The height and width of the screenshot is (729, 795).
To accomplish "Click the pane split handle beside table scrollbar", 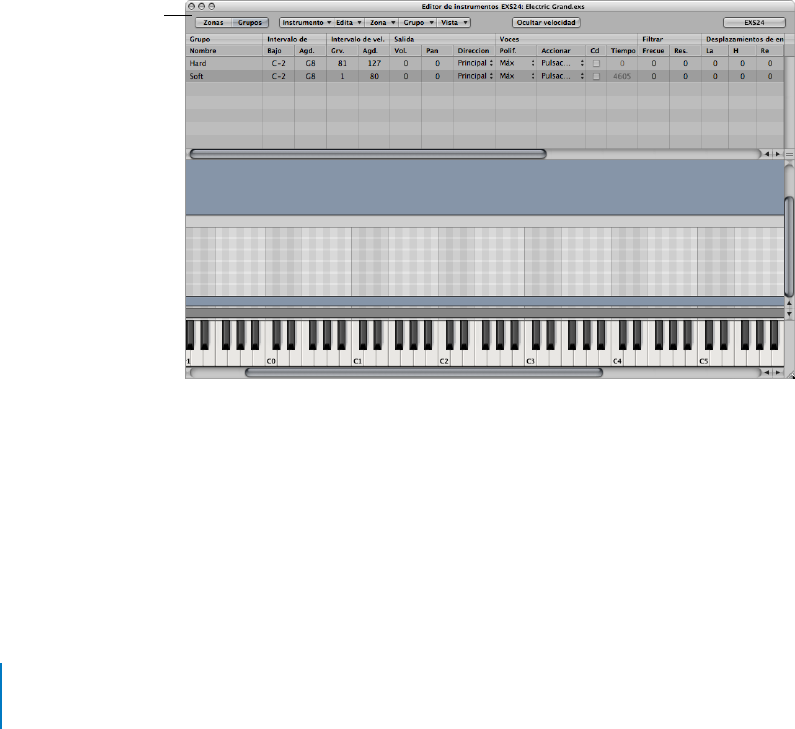I will tap(789, 154).
